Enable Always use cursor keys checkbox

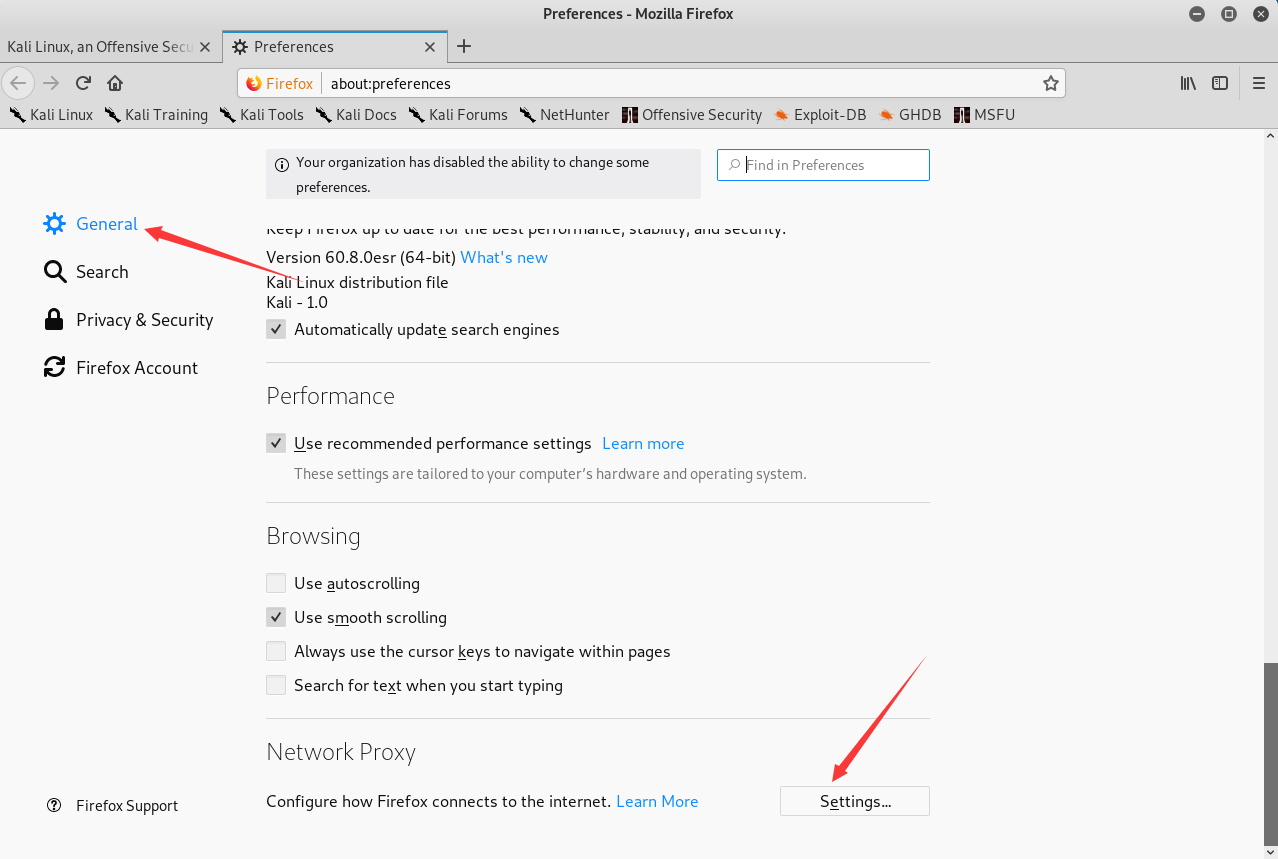(276, 651)
